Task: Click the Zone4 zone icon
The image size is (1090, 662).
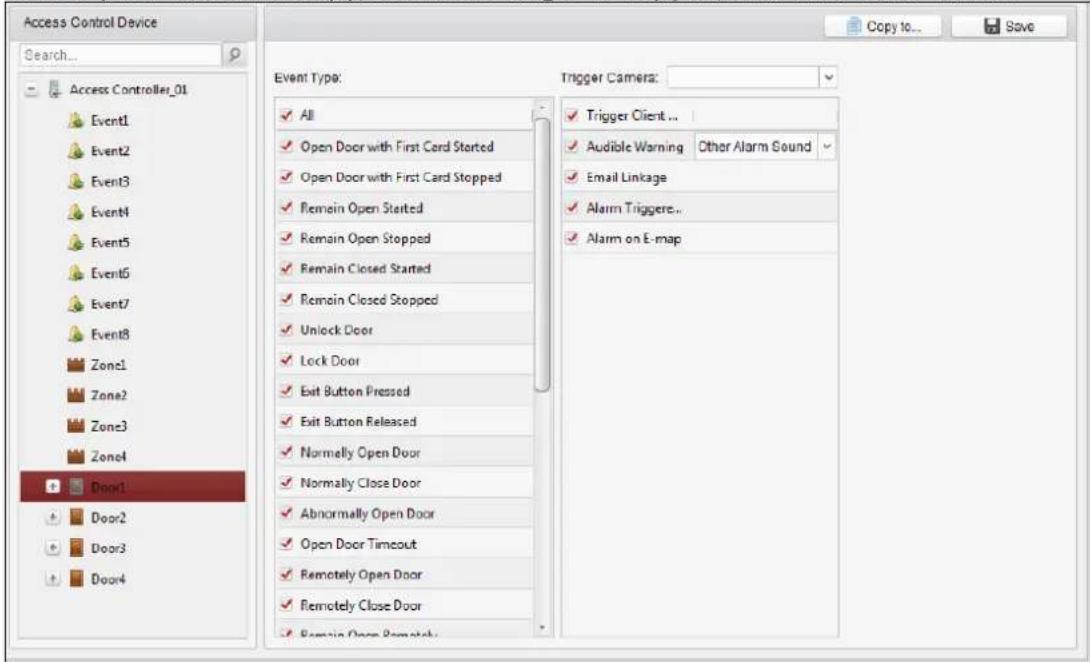Action: tap(76, 456)
